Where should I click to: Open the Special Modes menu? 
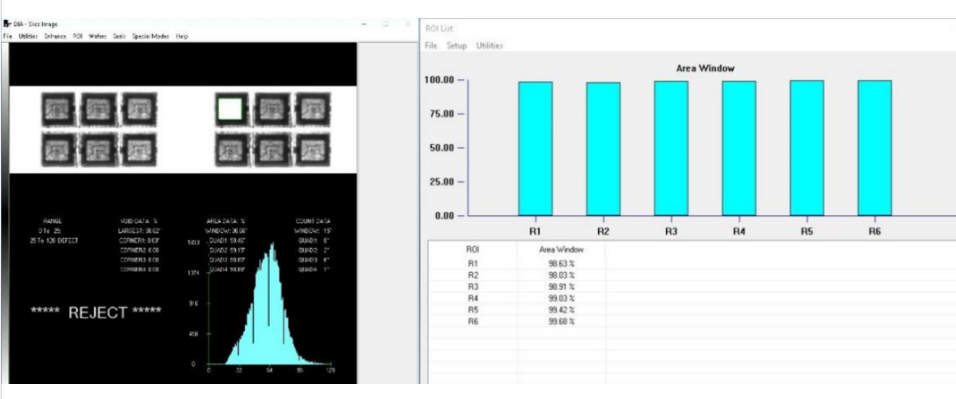point(151,37)
